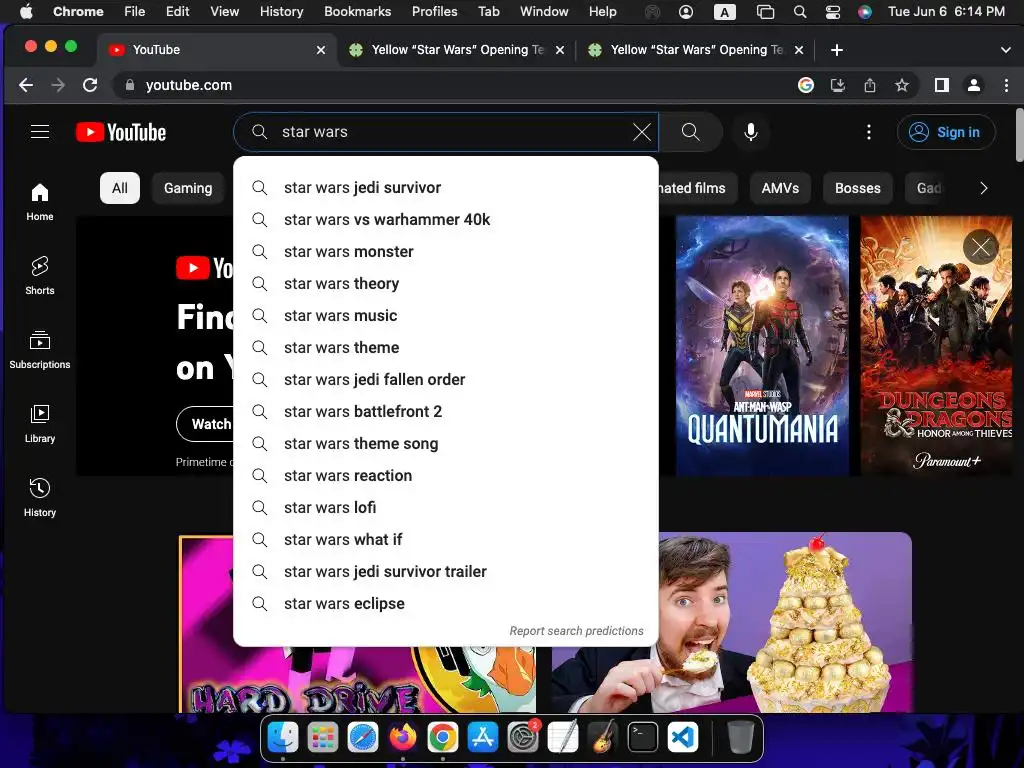Select the Bosses category chip
The image size is (1024, 768).
point(857,188)
